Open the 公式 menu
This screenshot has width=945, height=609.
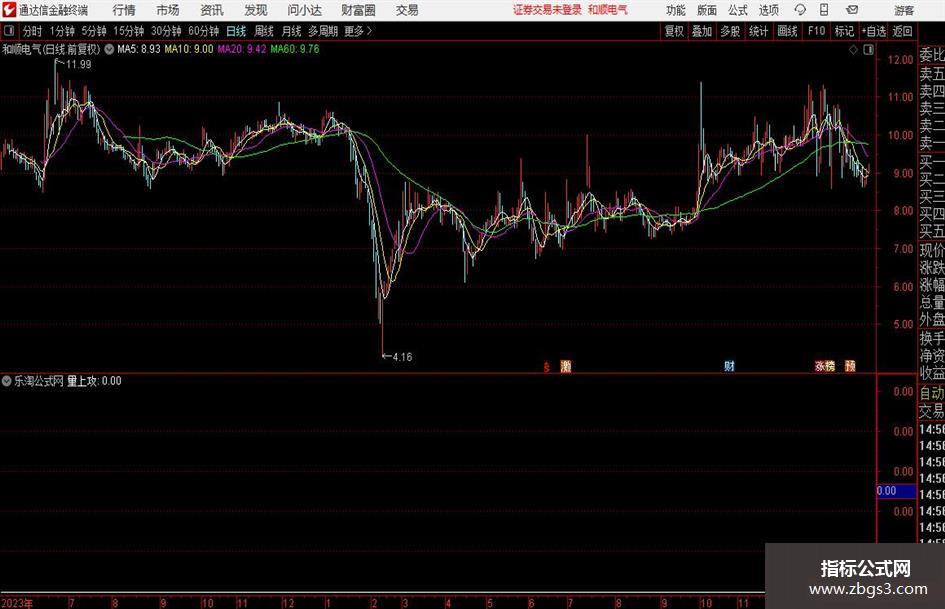pos(738,10)
